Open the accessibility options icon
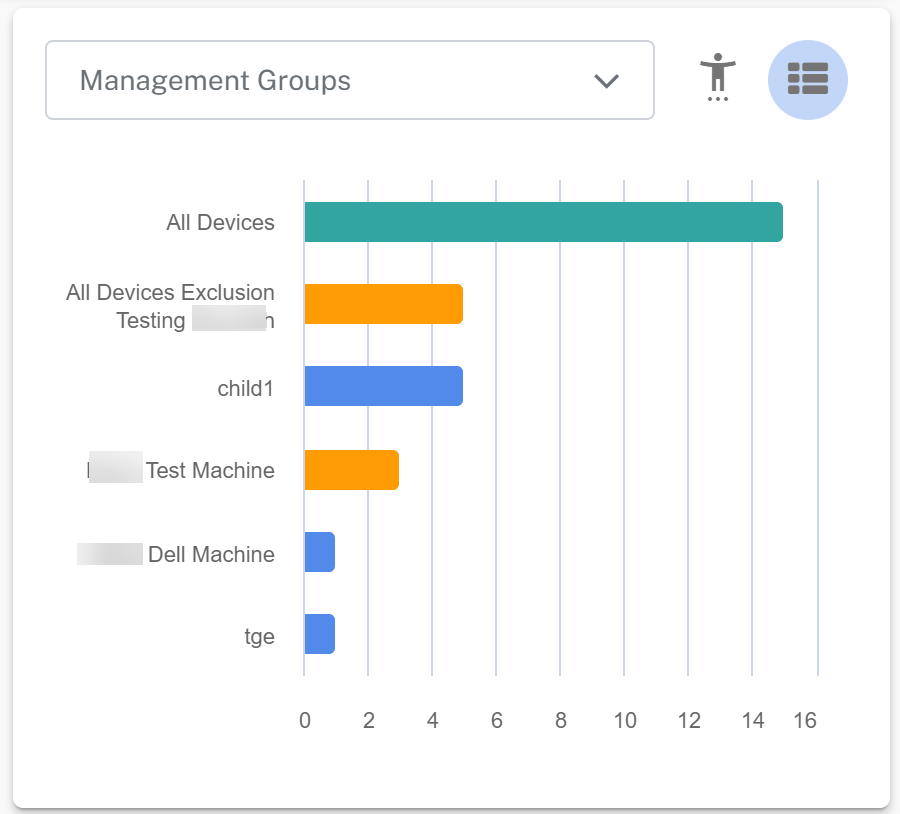900x814 pixels. [716, 78]
